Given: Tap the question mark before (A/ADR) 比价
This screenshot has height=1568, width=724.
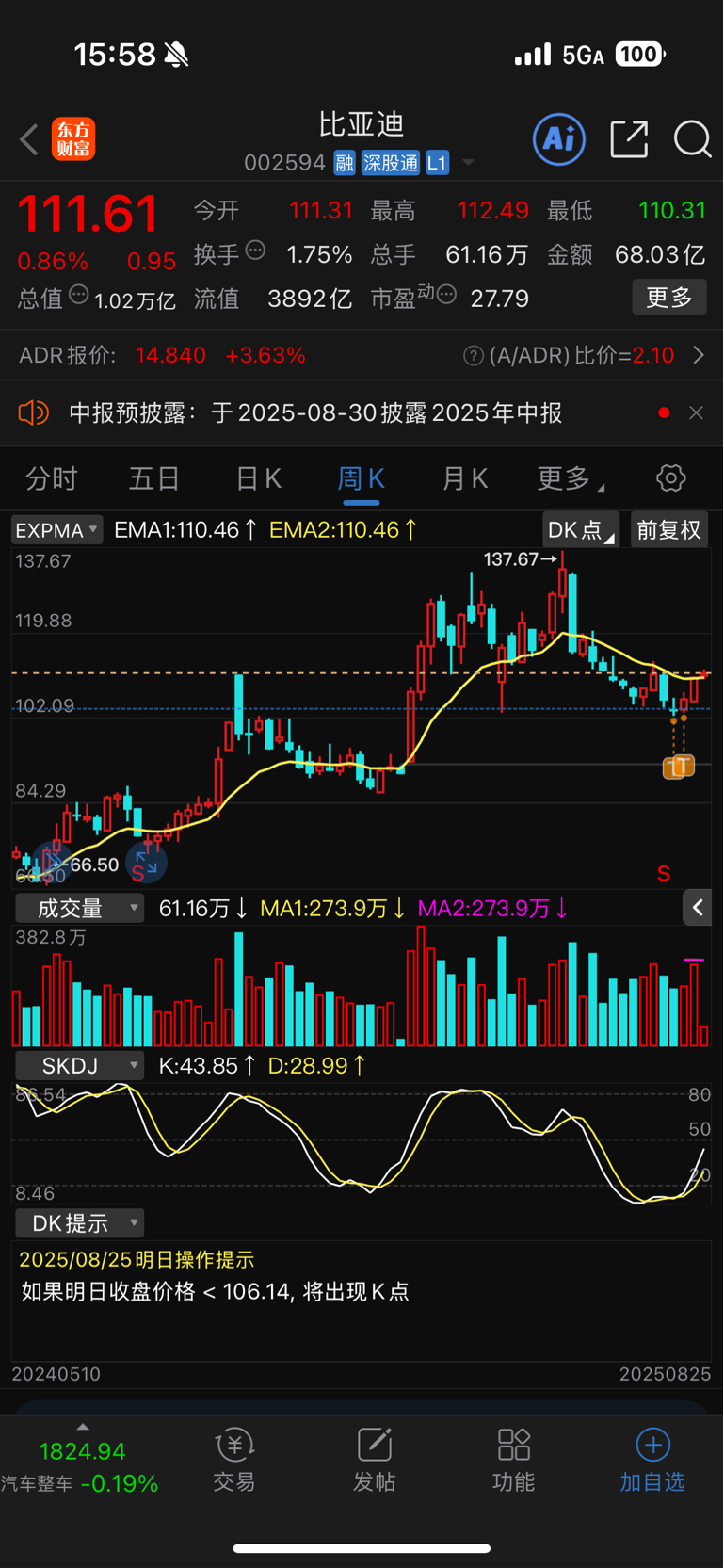Looking at the screenshot, I should 474,356.
